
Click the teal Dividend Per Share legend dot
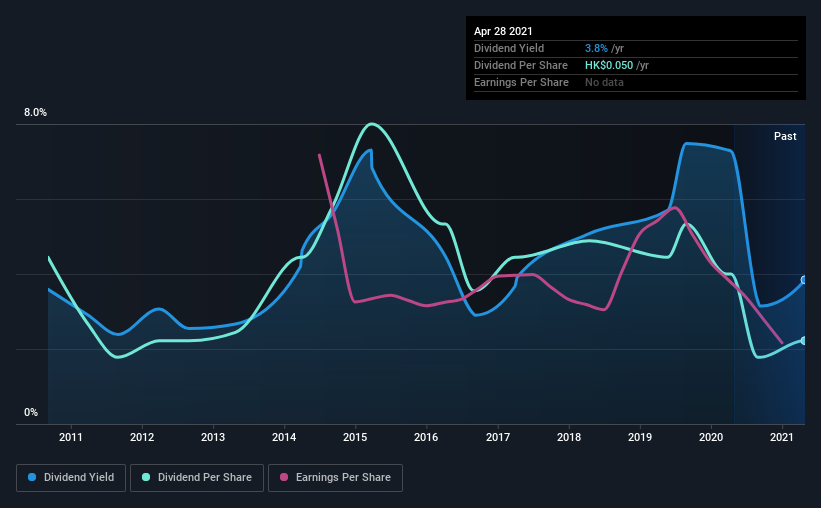pos(146,477)
